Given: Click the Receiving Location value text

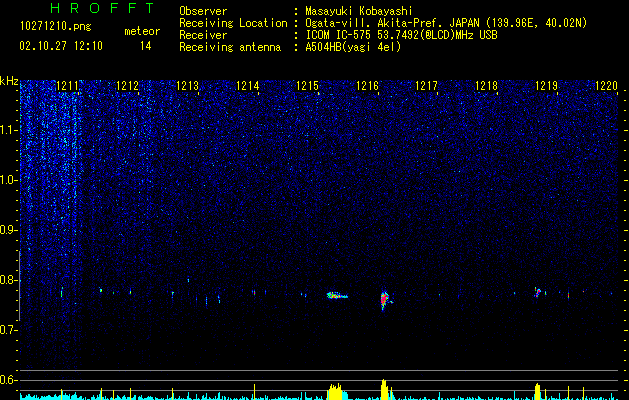Looking at the screenshot, I should [x=446, y=23].
